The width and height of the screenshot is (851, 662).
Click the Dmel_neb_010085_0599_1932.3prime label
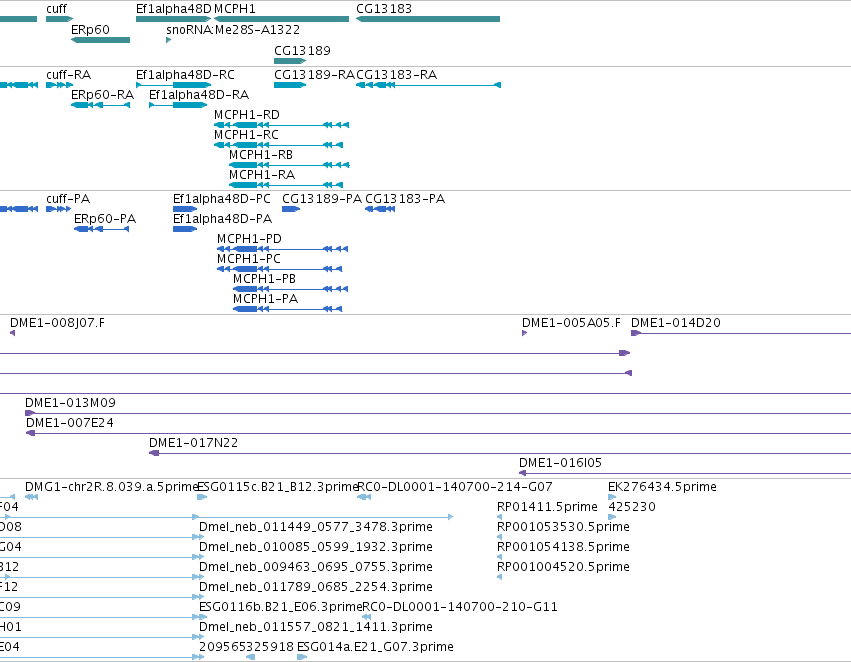click(x=316, y=547)
